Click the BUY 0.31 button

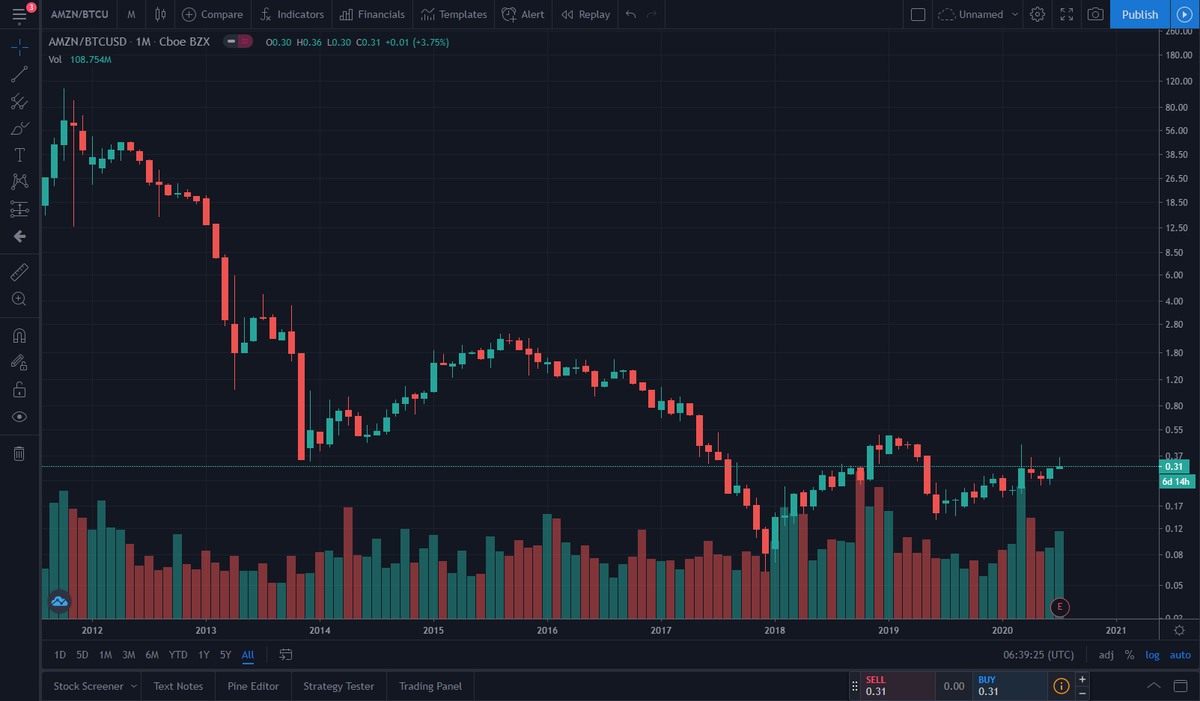(1009, 686)
